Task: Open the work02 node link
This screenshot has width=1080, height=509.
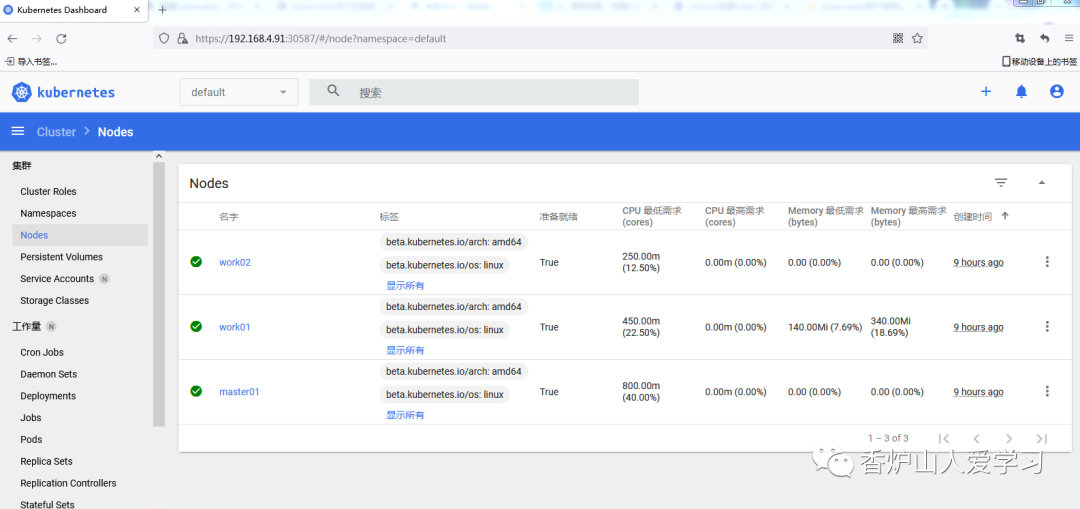Action: pyautogui.click(x=235, y=262)
